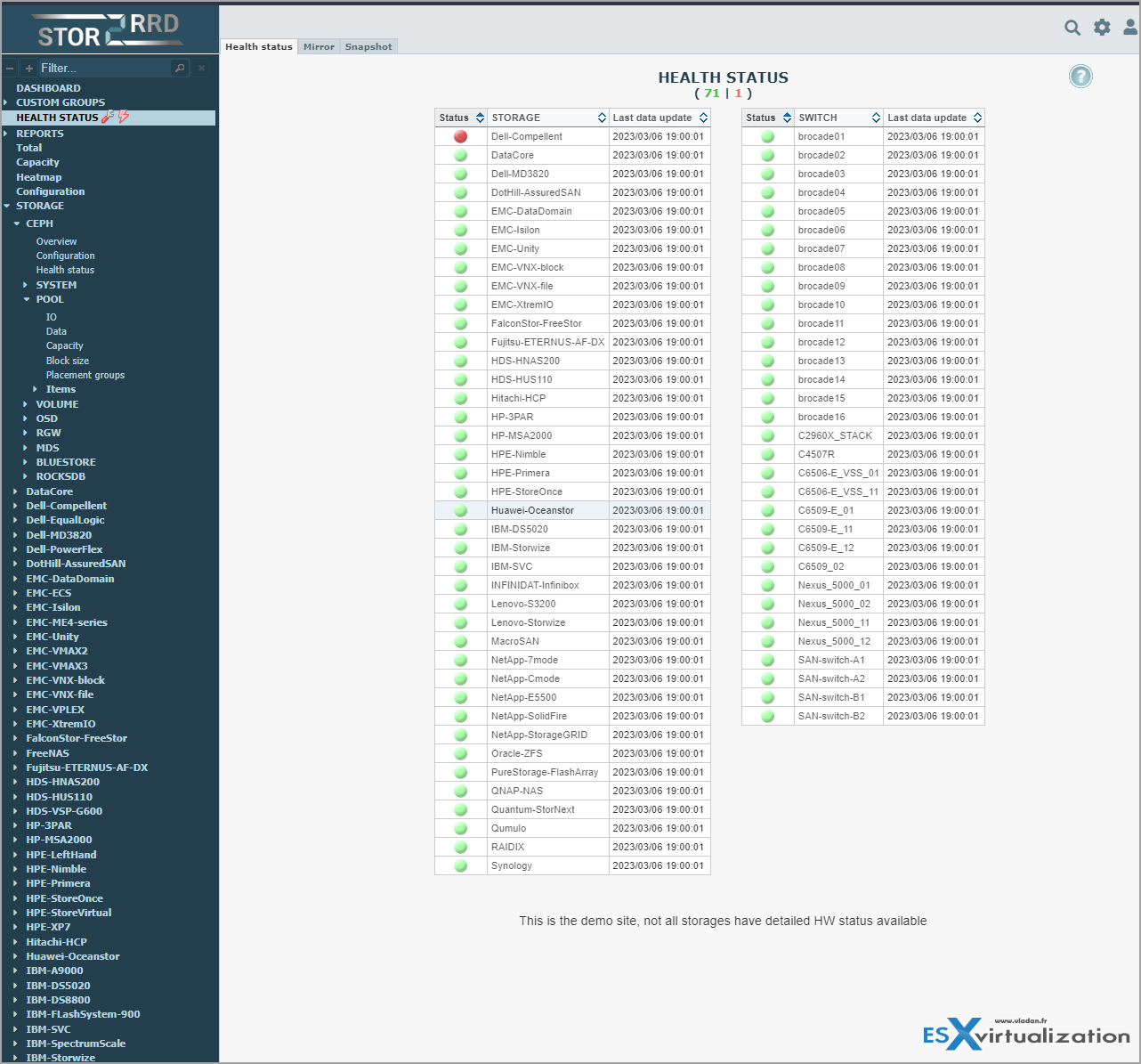Select IBM-FLashSystem-900 in sidebar tree
The height and width of the screenshot is (1064, 1141).
[83, 1014]
